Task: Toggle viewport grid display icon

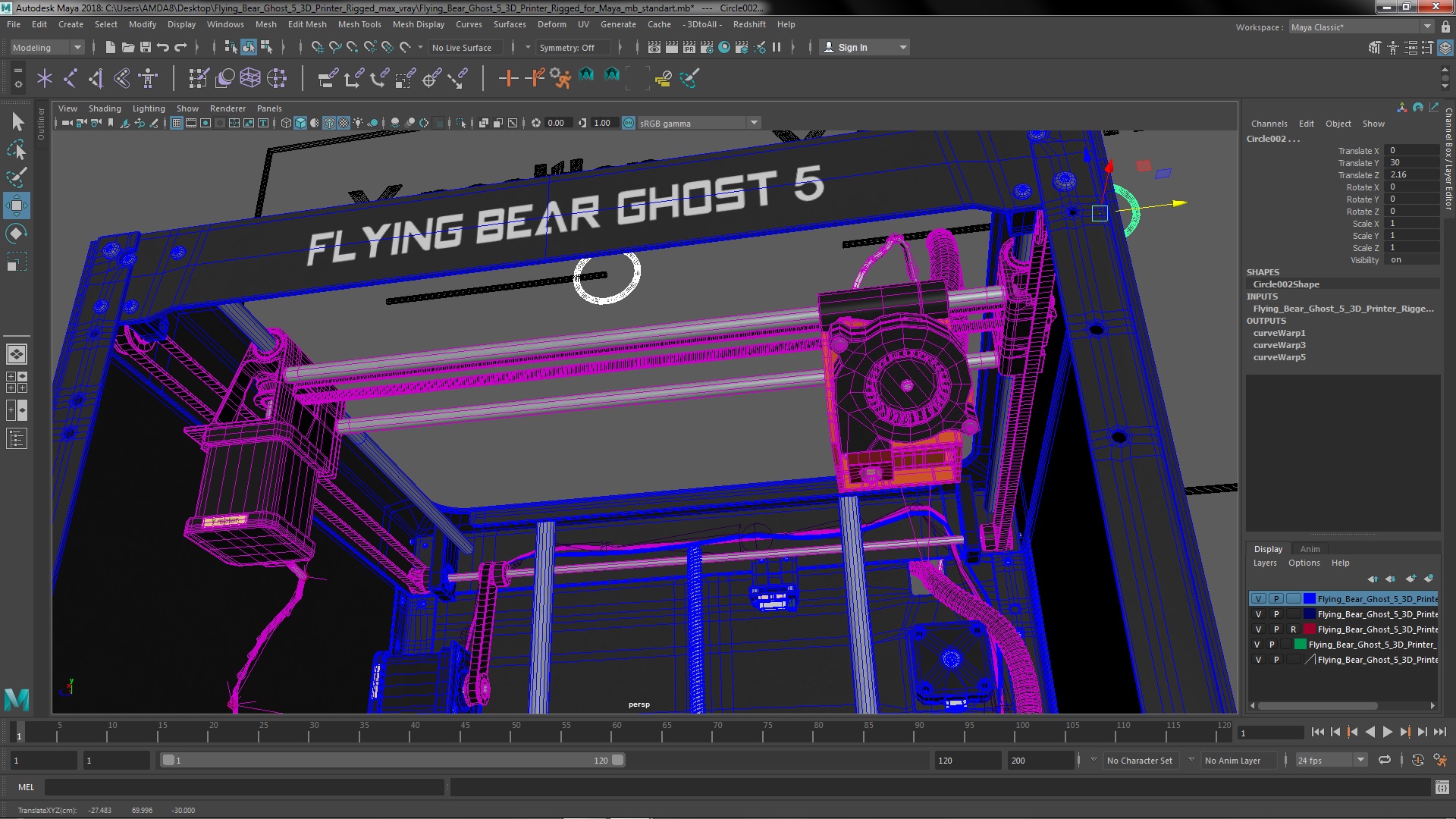Action: (177, 123)
